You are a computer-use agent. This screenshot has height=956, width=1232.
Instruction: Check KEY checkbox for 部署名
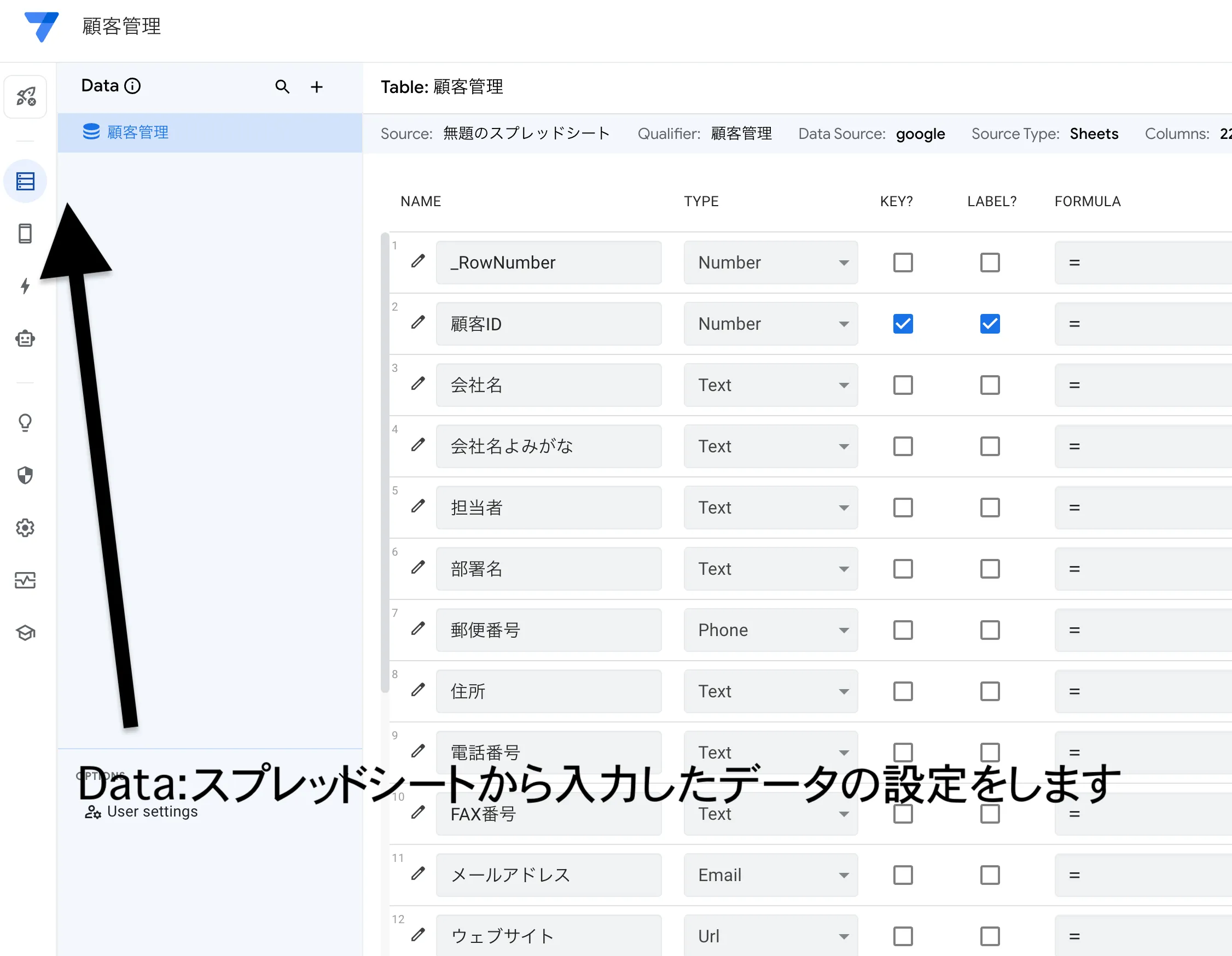[903, 569]
